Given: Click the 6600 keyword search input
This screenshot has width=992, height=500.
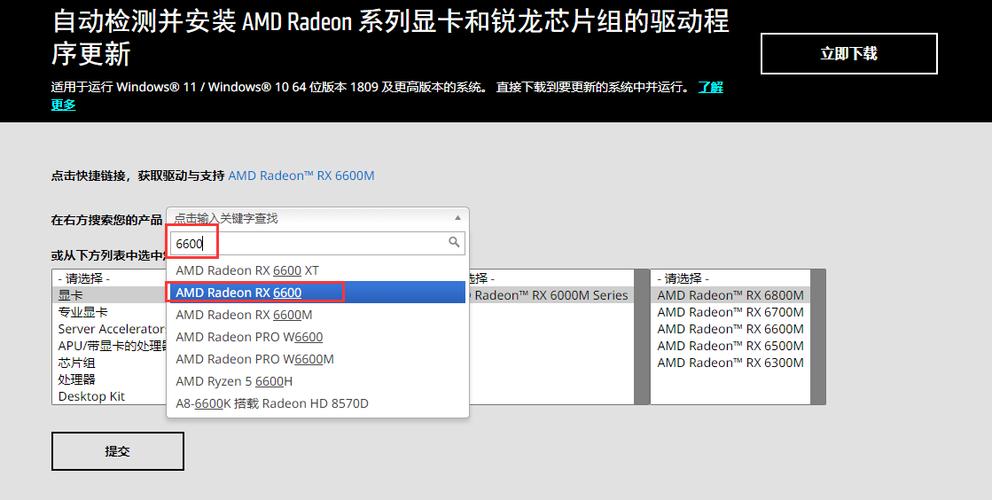Looking at the screenshot, I should tap(318, 244).
